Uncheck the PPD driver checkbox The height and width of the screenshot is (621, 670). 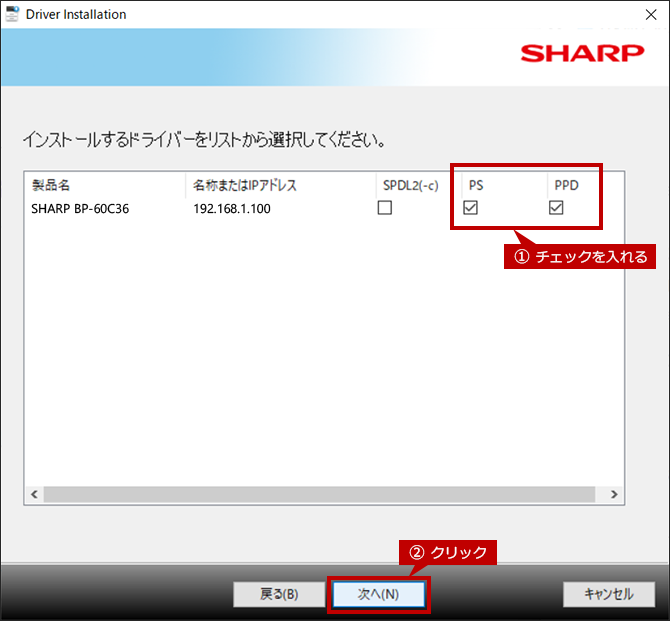556,208
